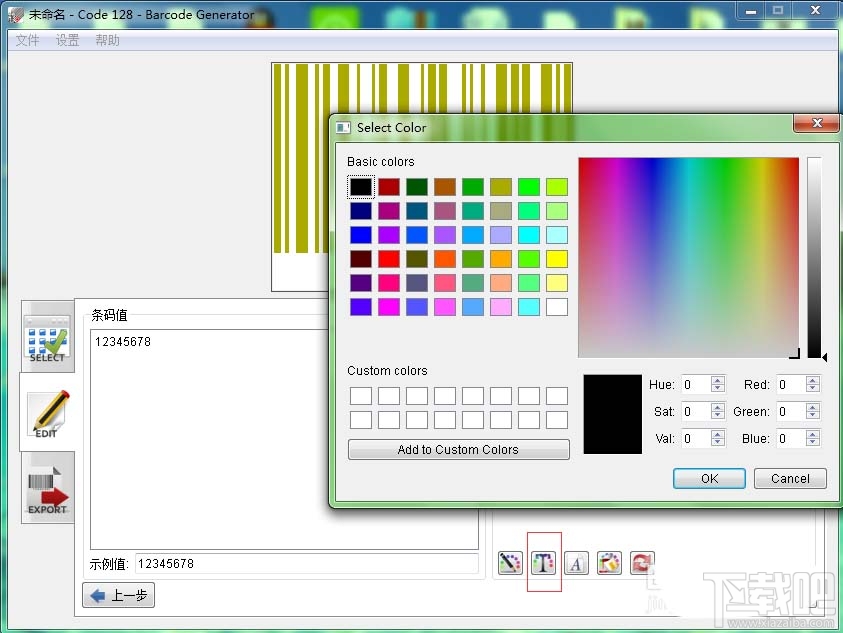843x633 pixels.
Task: Click the red reset arrows icon
Action: tap(641, 563)
